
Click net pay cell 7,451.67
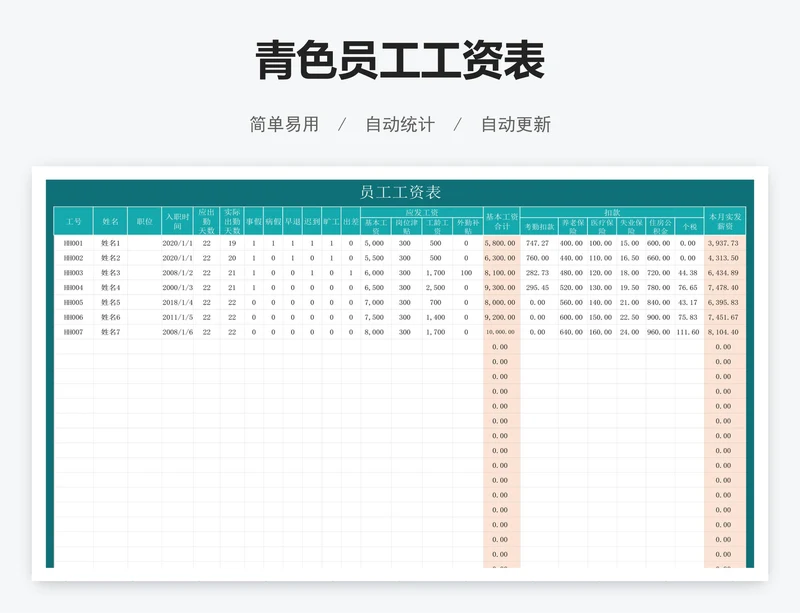click(723, 317)
